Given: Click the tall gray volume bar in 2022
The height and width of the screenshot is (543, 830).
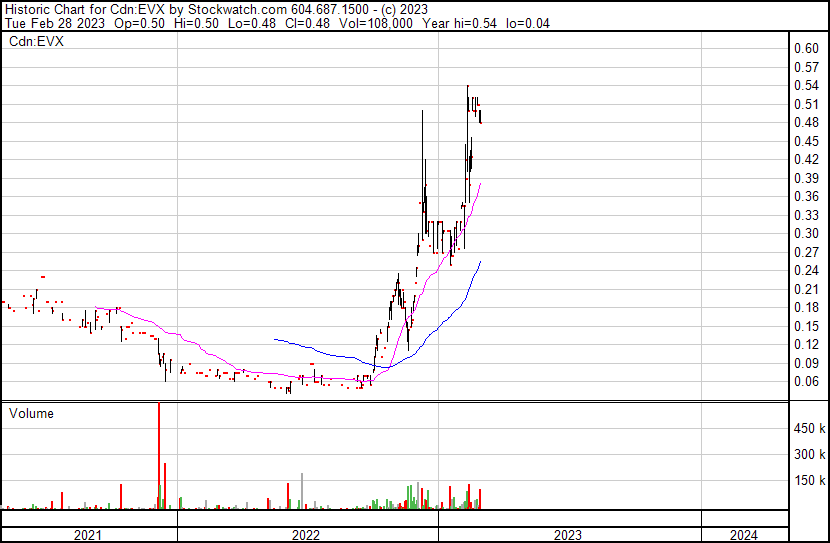Looking at the screenshot, I should pos(302,491).
